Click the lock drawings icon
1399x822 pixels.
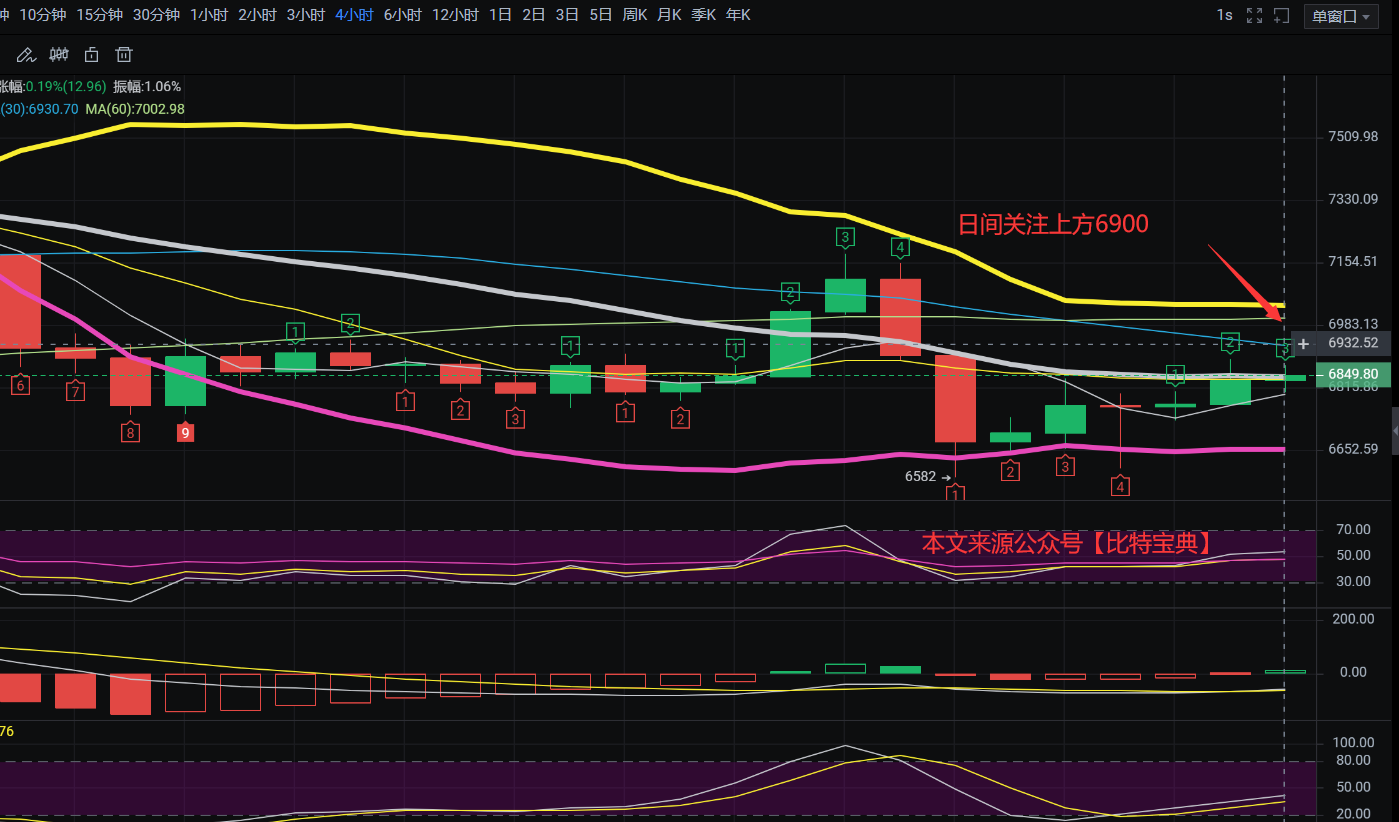(x=91, y=54)
